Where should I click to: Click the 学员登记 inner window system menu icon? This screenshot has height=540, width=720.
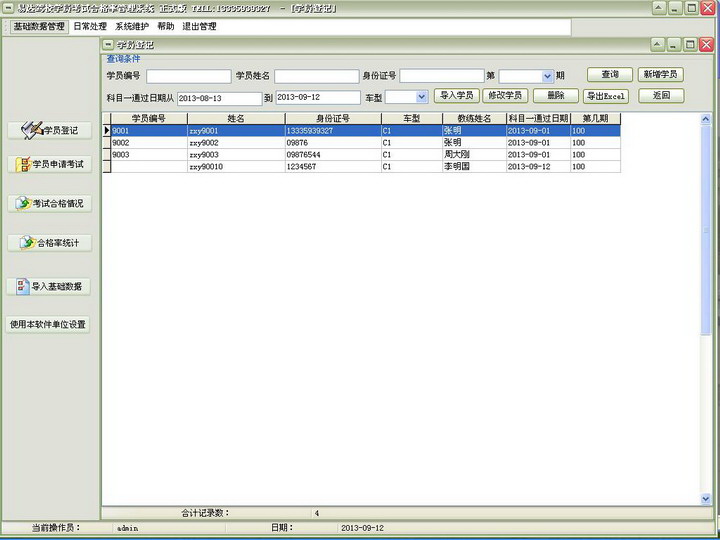point(107,45)
